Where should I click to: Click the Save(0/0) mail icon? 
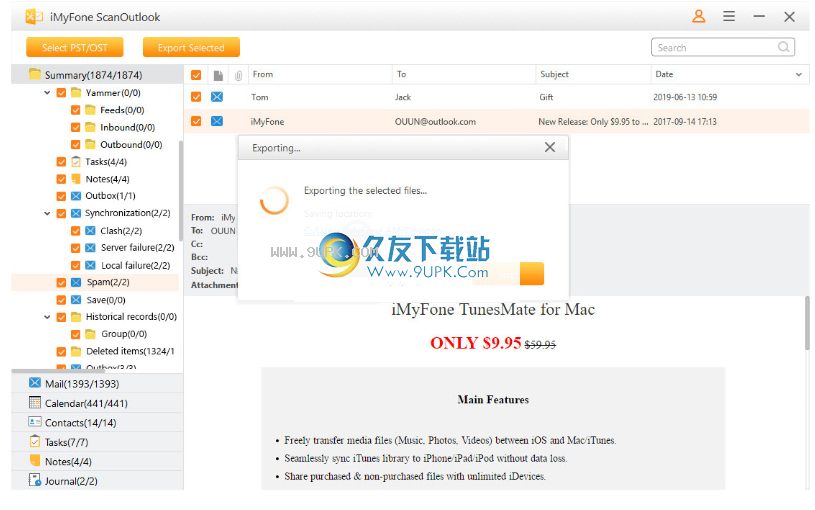[76, 300]
